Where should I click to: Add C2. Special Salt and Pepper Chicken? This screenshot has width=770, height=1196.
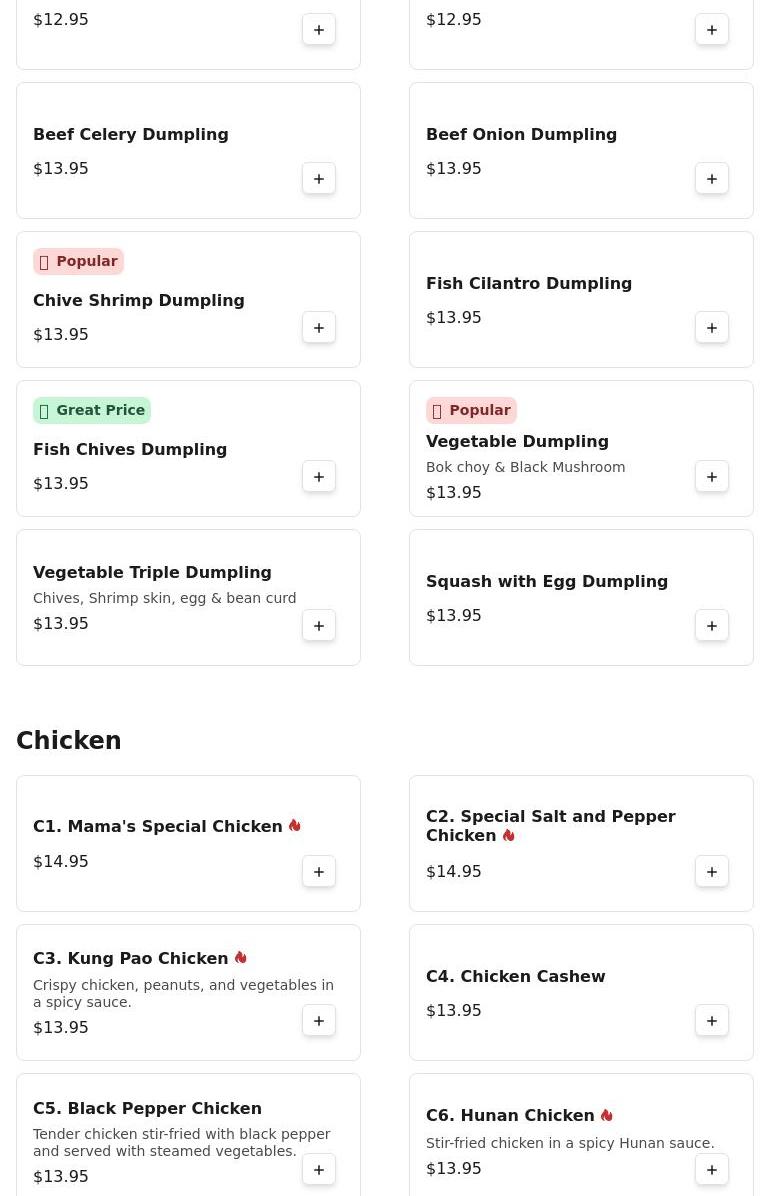[x=712, y=872]
